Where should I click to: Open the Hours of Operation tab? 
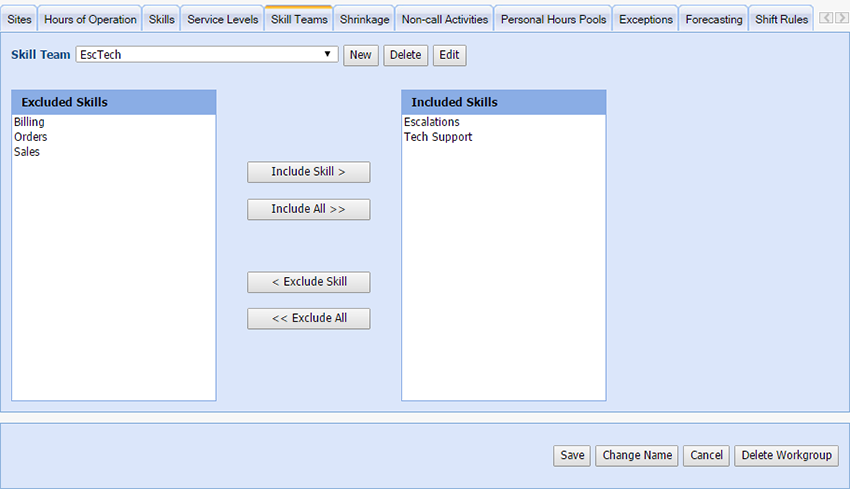tap(90, 19)
